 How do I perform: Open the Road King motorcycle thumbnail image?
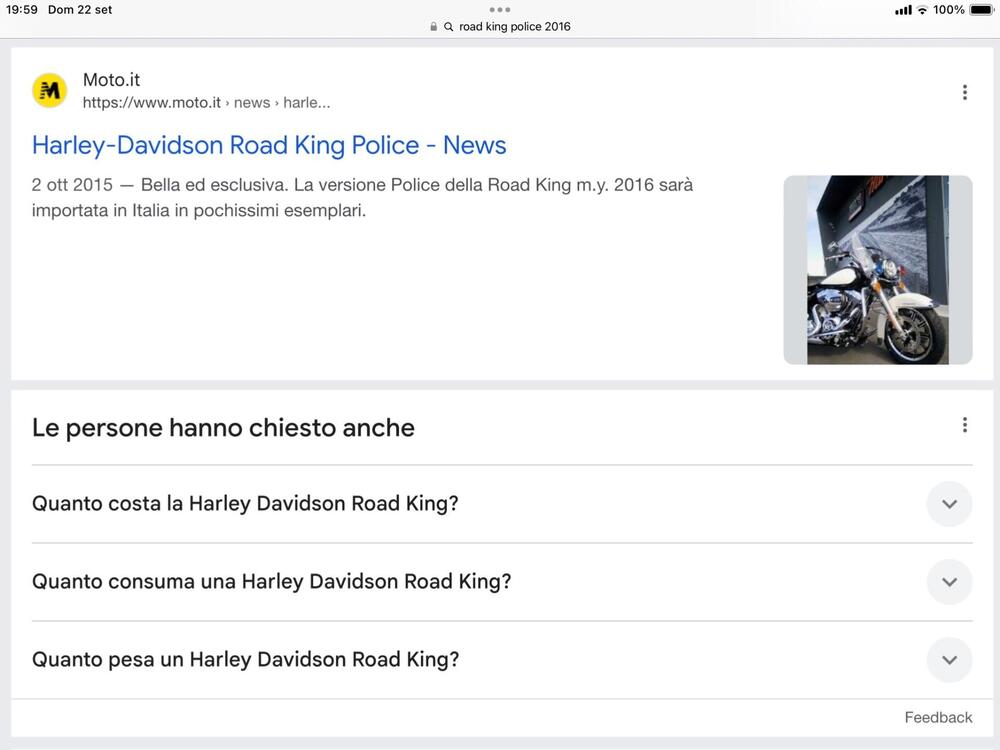pos(877,270)
